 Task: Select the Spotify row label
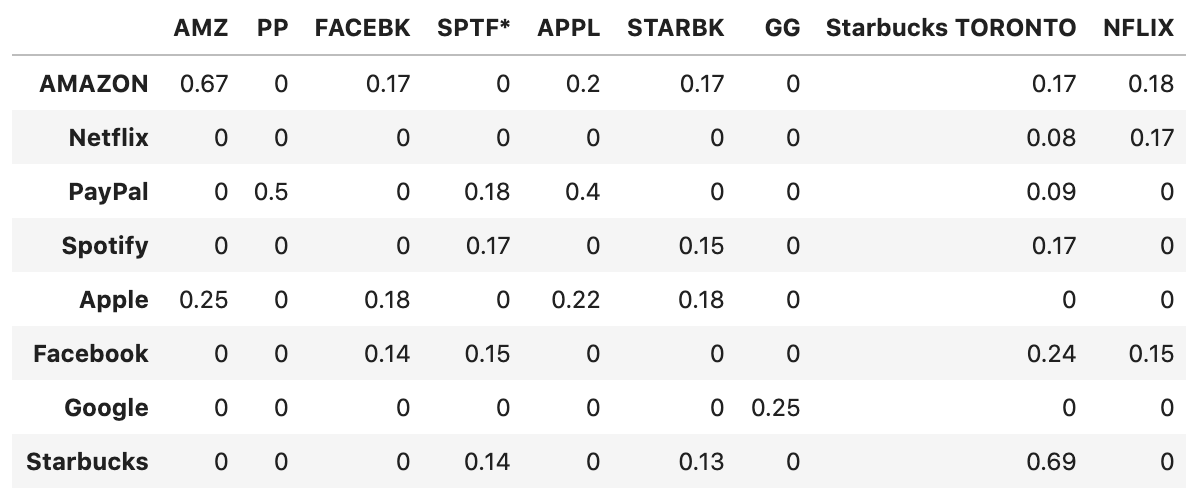click(105, 246)
